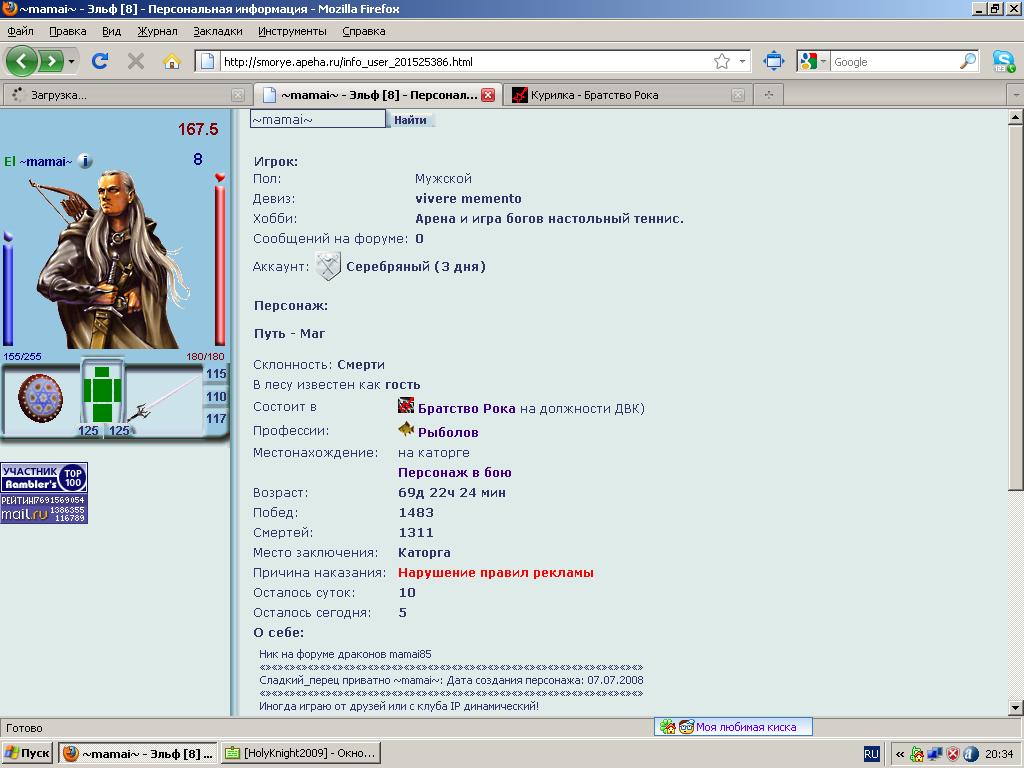Open the Братство Рока clan link

[466, 409]
